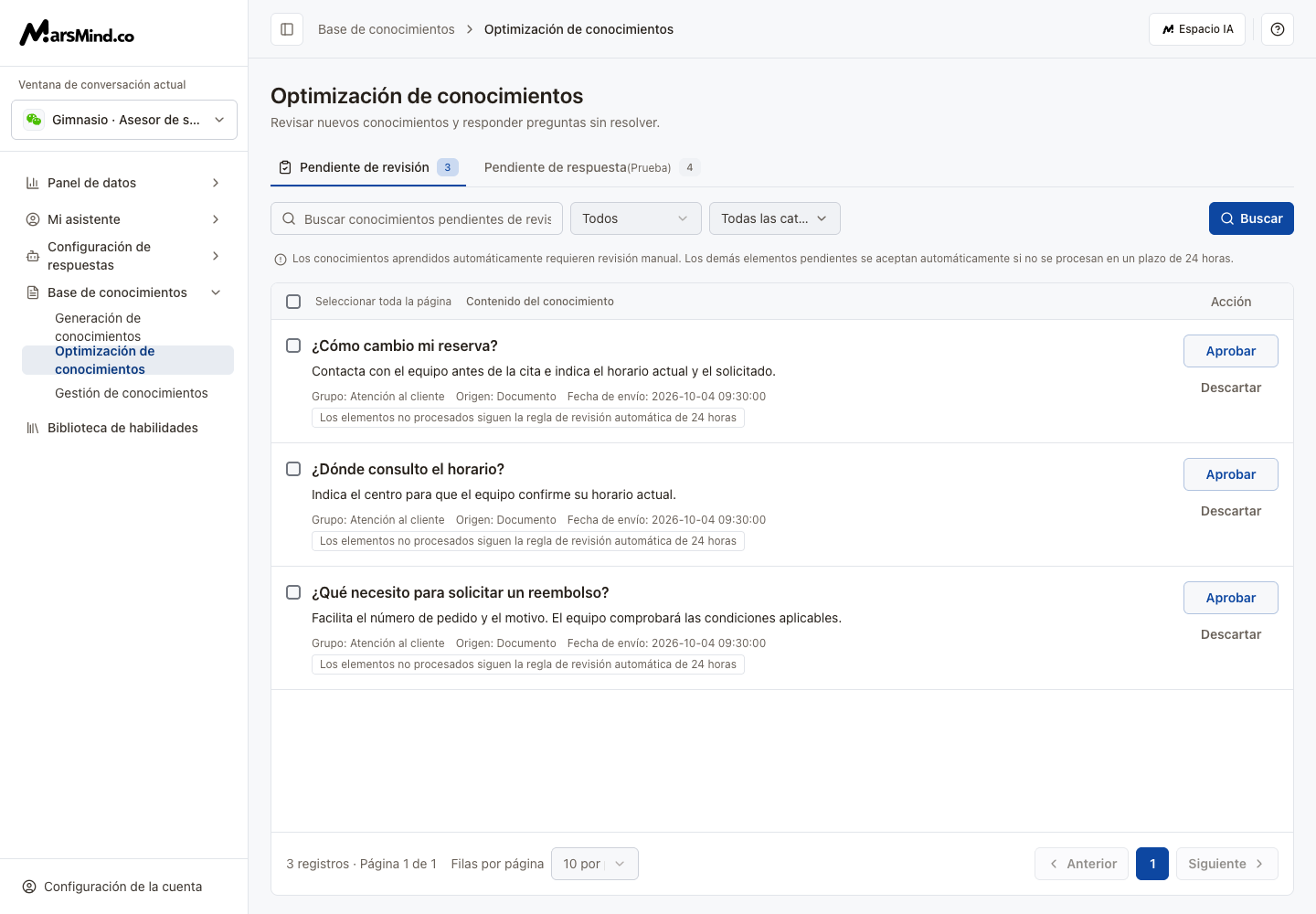Click the Configuración de la cuenta icon

[29, 887]
